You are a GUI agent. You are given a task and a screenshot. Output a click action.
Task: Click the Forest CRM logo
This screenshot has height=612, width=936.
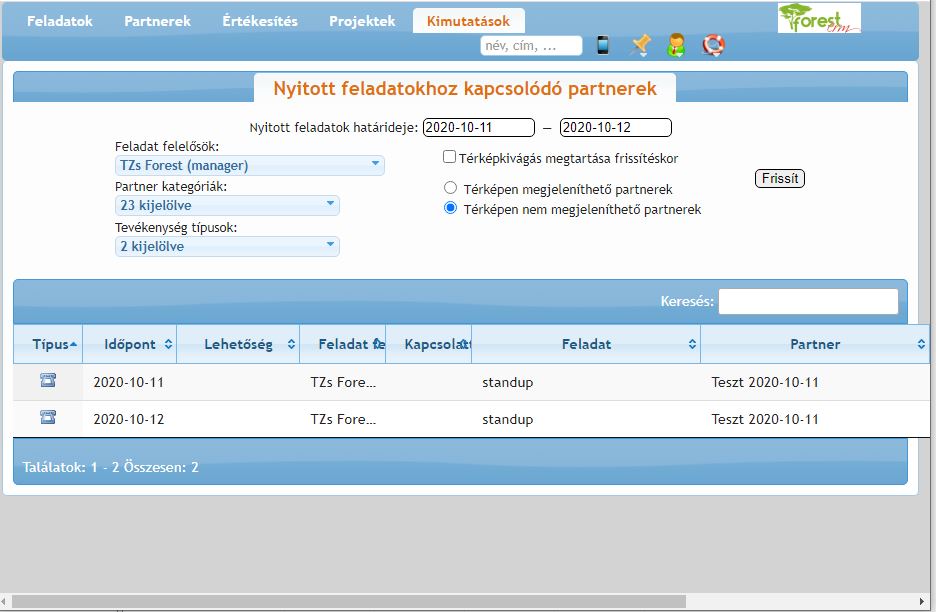tap(817, 19)
